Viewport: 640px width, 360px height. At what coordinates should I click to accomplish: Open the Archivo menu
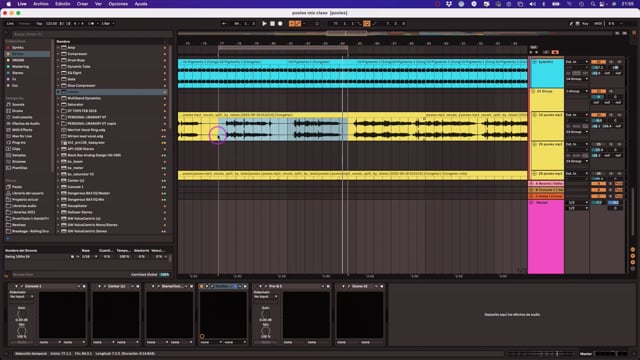[41, 4]
